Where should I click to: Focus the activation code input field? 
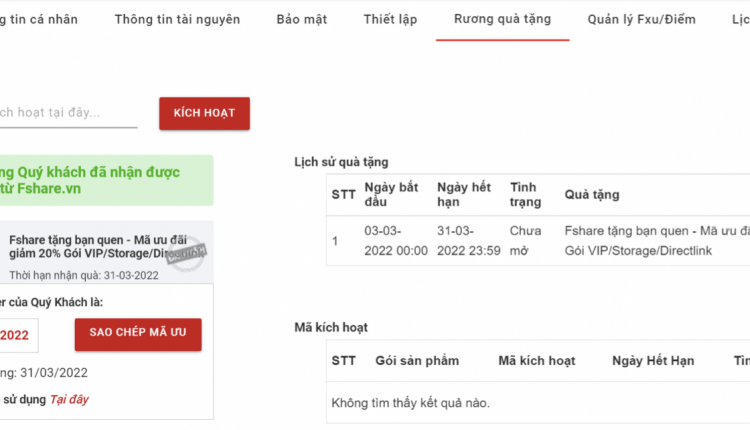coord(68,113)
